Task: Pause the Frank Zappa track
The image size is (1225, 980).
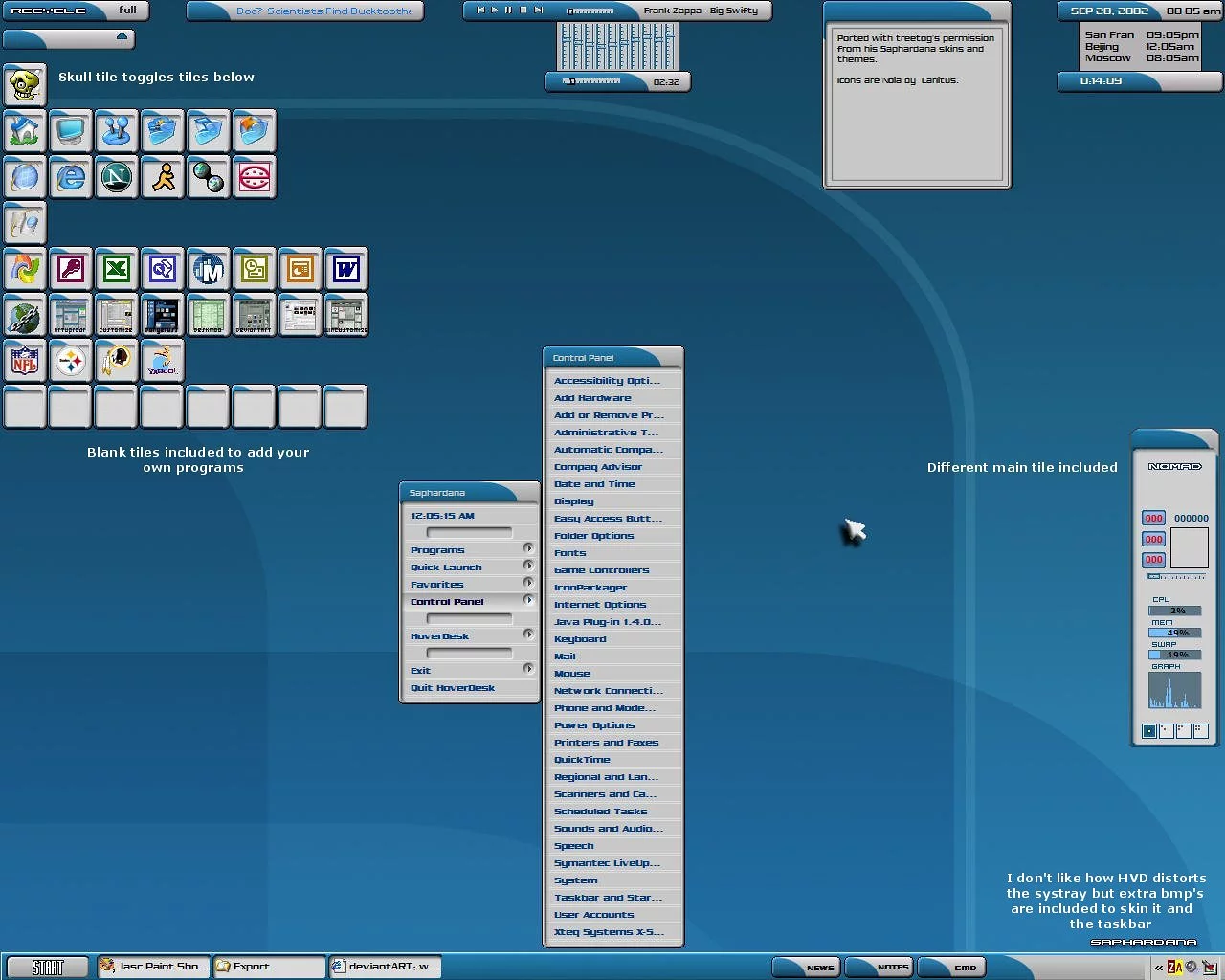Action: point(508,11)
